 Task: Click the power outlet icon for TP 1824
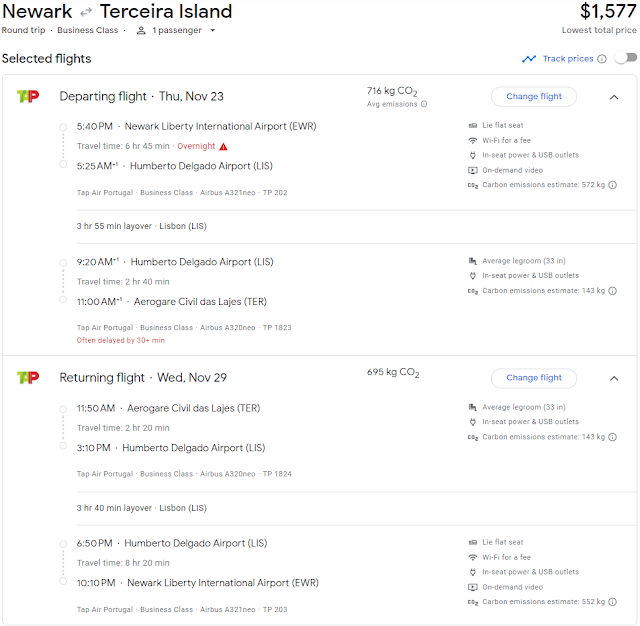coord(473,422)
